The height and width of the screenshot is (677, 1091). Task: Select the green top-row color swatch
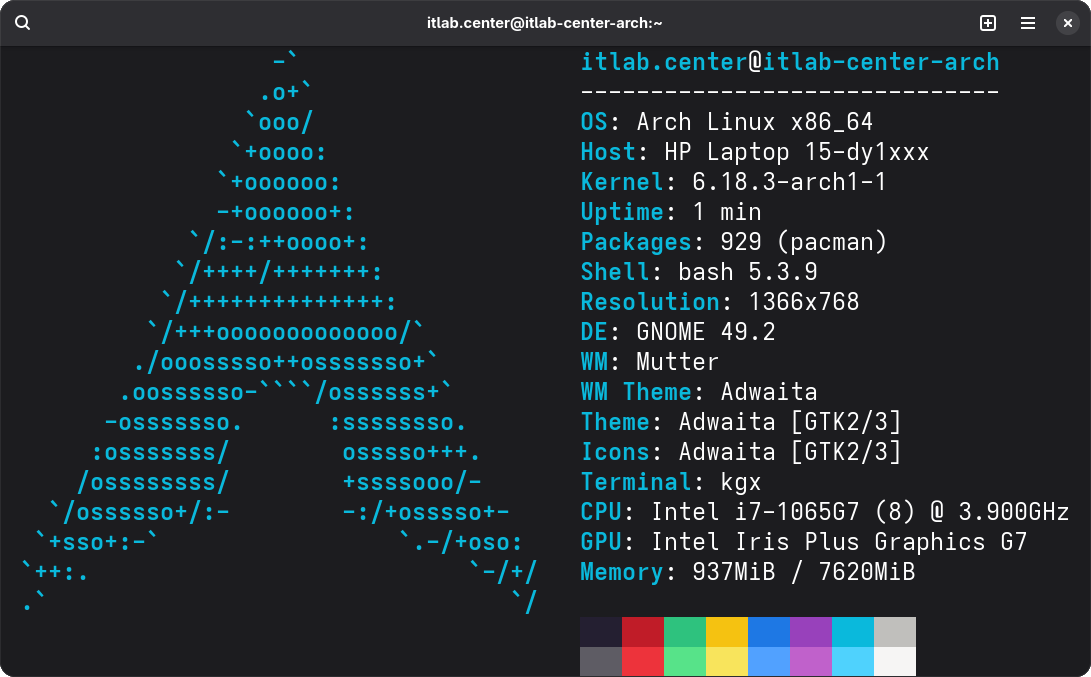(684, 631)
